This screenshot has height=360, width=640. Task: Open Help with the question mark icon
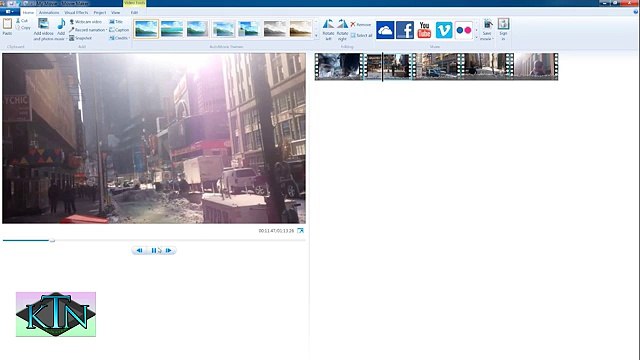(636, 12)
